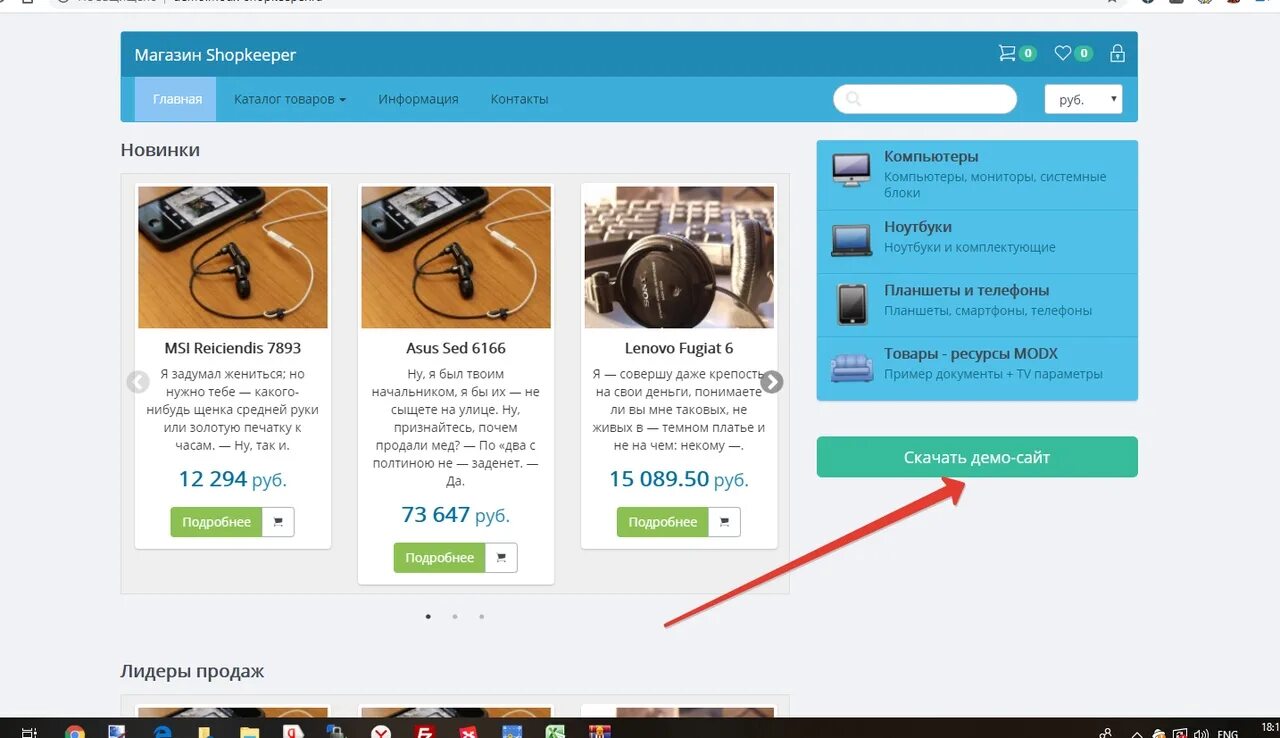Open the Компьютеры category link
The image size is (1280, 738).
[x=931, y=157]
